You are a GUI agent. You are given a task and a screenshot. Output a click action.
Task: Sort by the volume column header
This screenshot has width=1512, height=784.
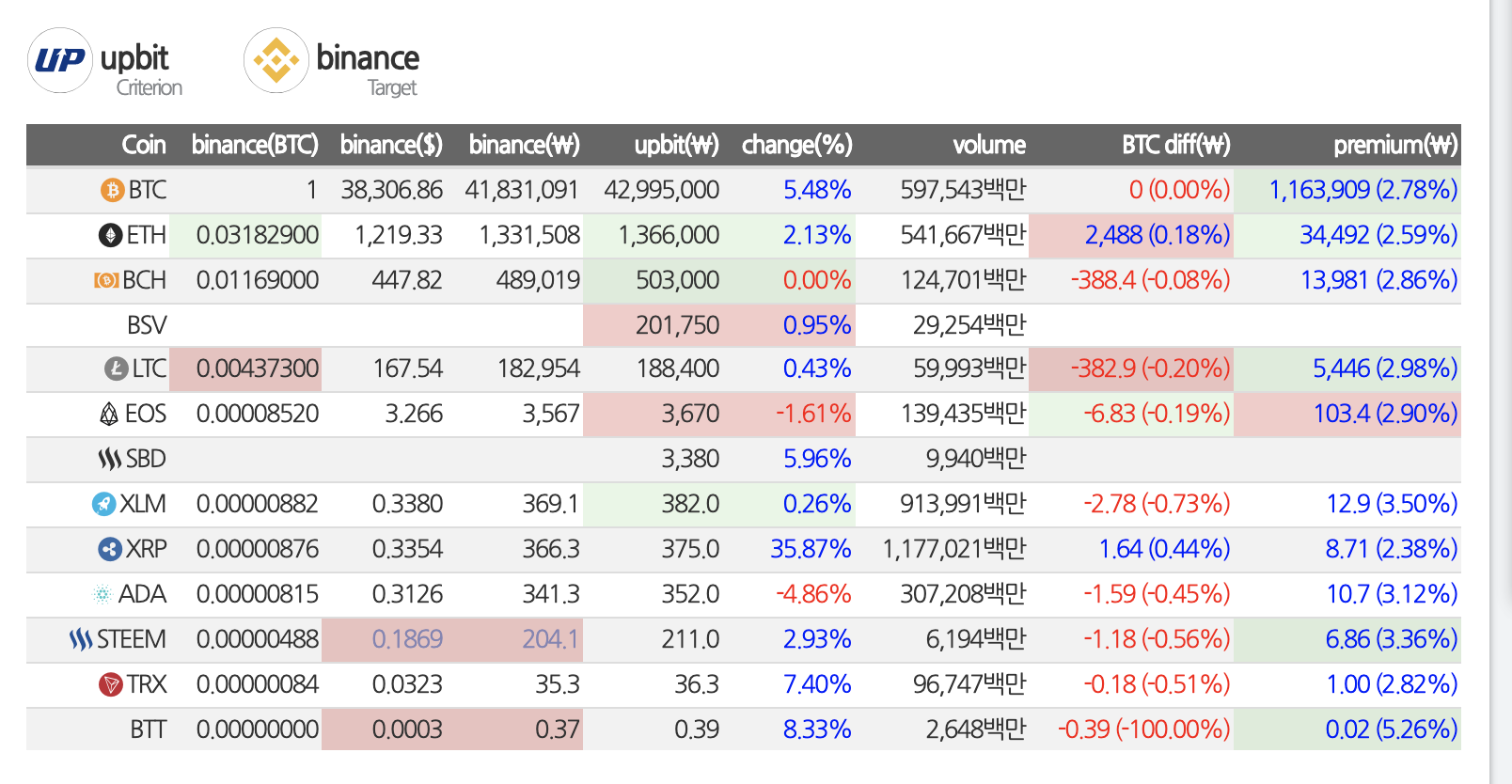pyautogui.click(x=988, y=145)
